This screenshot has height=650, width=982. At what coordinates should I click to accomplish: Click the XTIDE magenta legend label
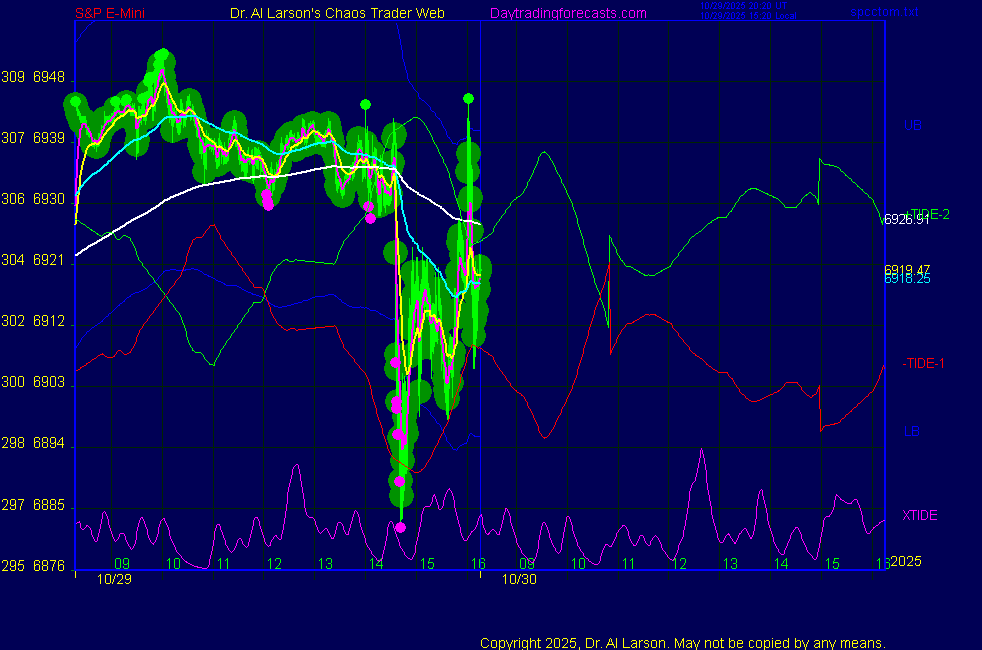(x=919, y=515)
